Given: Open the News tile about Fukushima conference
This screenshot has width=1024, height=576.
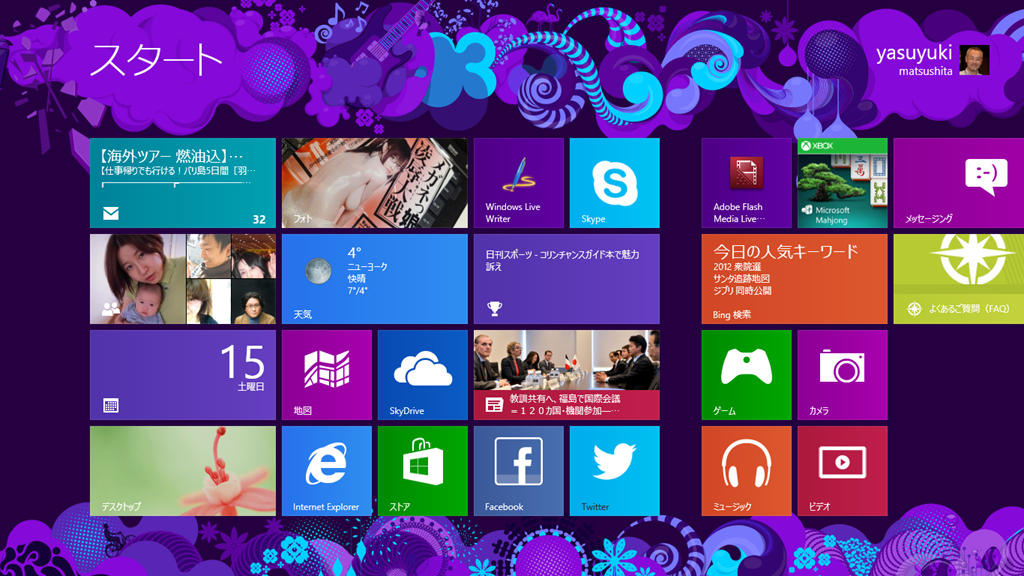Looking at the screenshot, I should [x=567, y=375].
